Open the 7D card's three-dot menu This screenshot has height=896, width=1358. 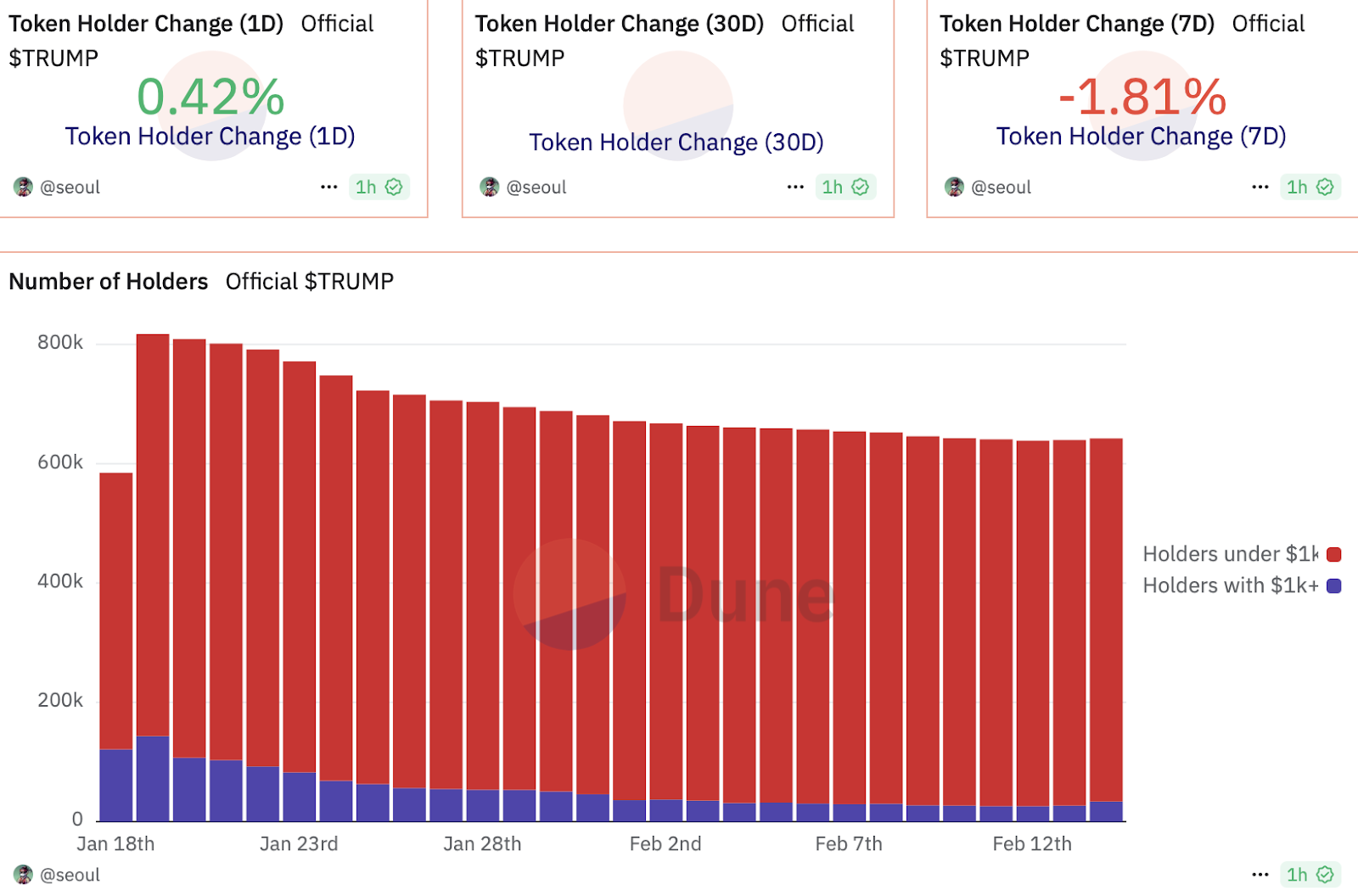(1260, 187)
